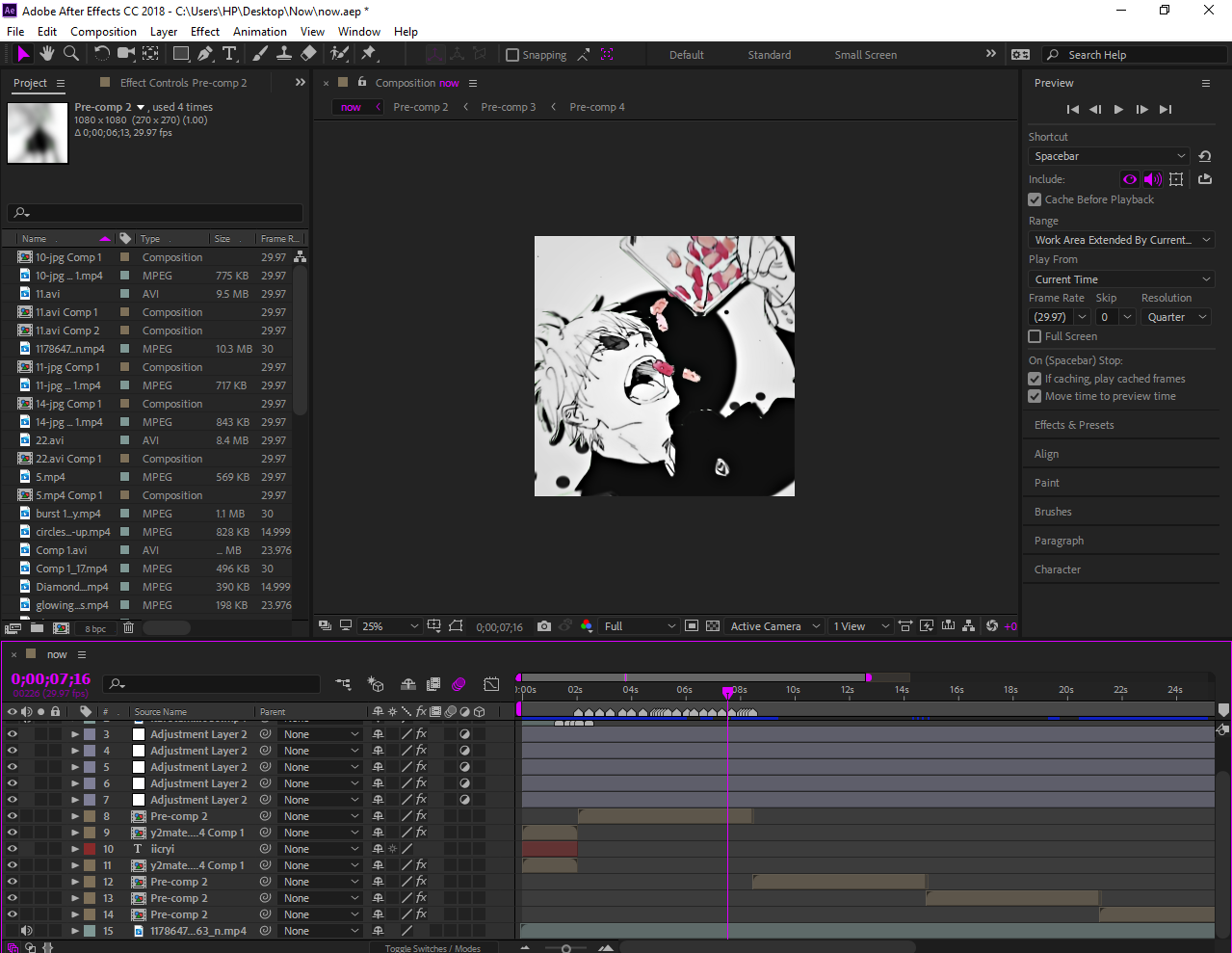Viewport: 1232px width, 953px height.
Task: Hide the iicryi text layer's visibility
Action: click(13, 849)
